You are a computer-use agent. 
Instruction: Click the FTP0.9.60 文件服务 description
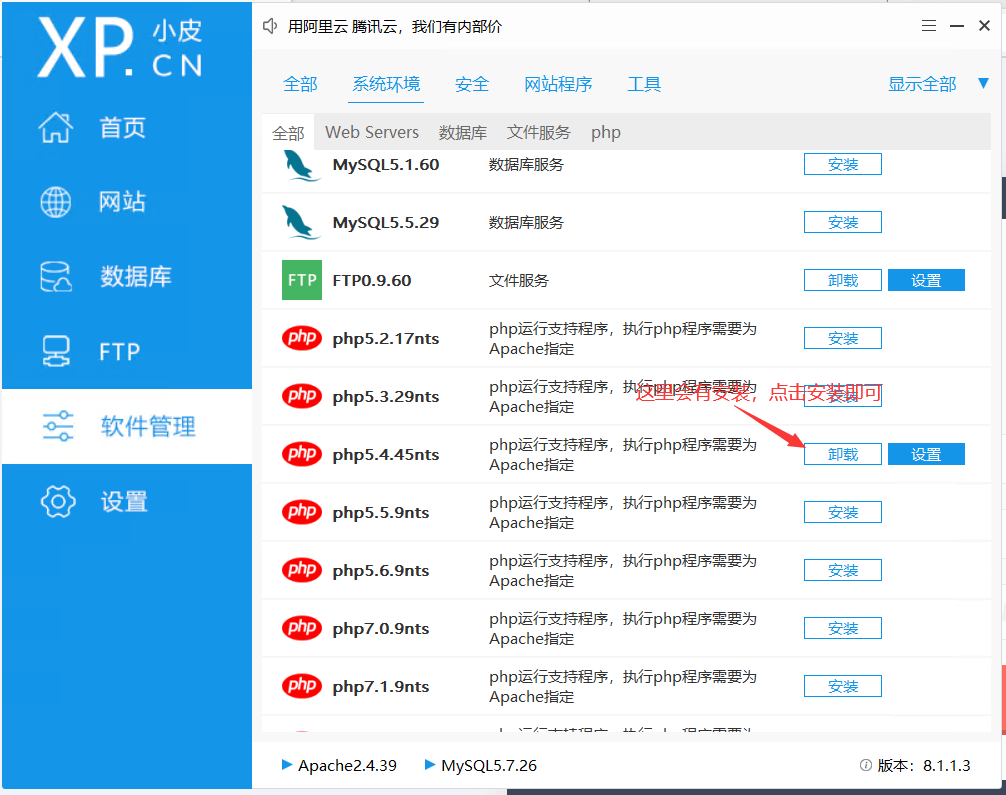click(x=518, y=280)
